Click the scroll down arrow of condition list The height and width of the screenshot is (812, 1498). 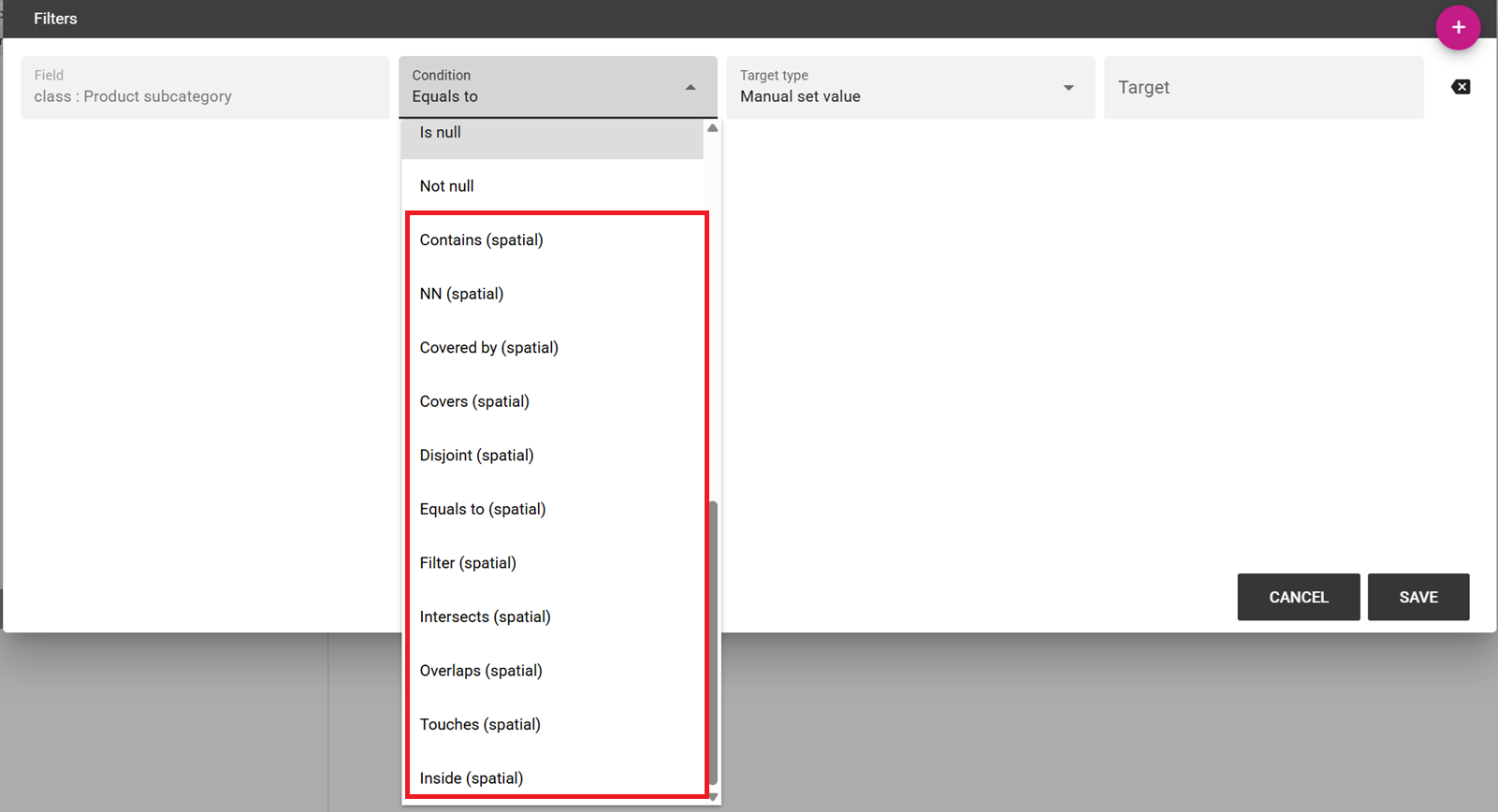[x=713, y=797]
